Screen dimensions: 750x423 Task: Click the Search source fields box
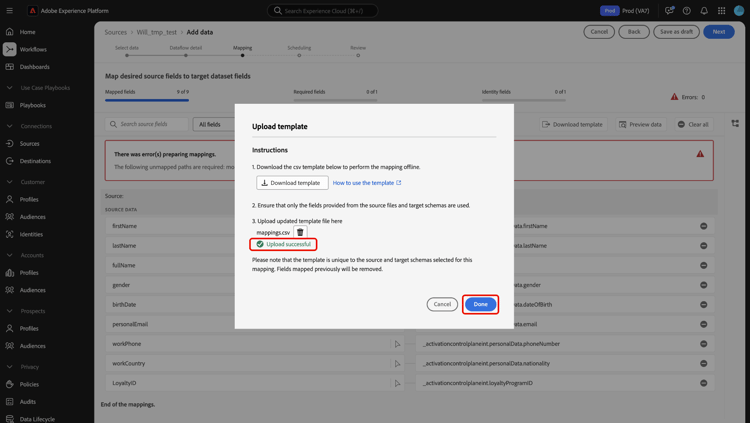pos(146,124)
